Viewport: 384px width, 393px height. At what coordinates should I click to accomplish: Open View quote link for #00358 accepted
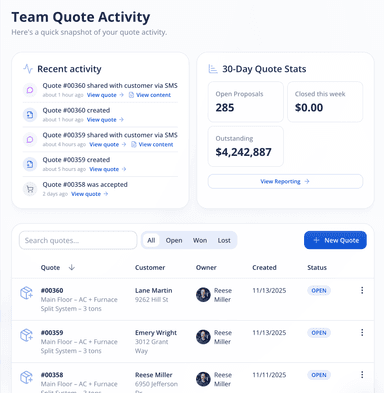[90, 194]
